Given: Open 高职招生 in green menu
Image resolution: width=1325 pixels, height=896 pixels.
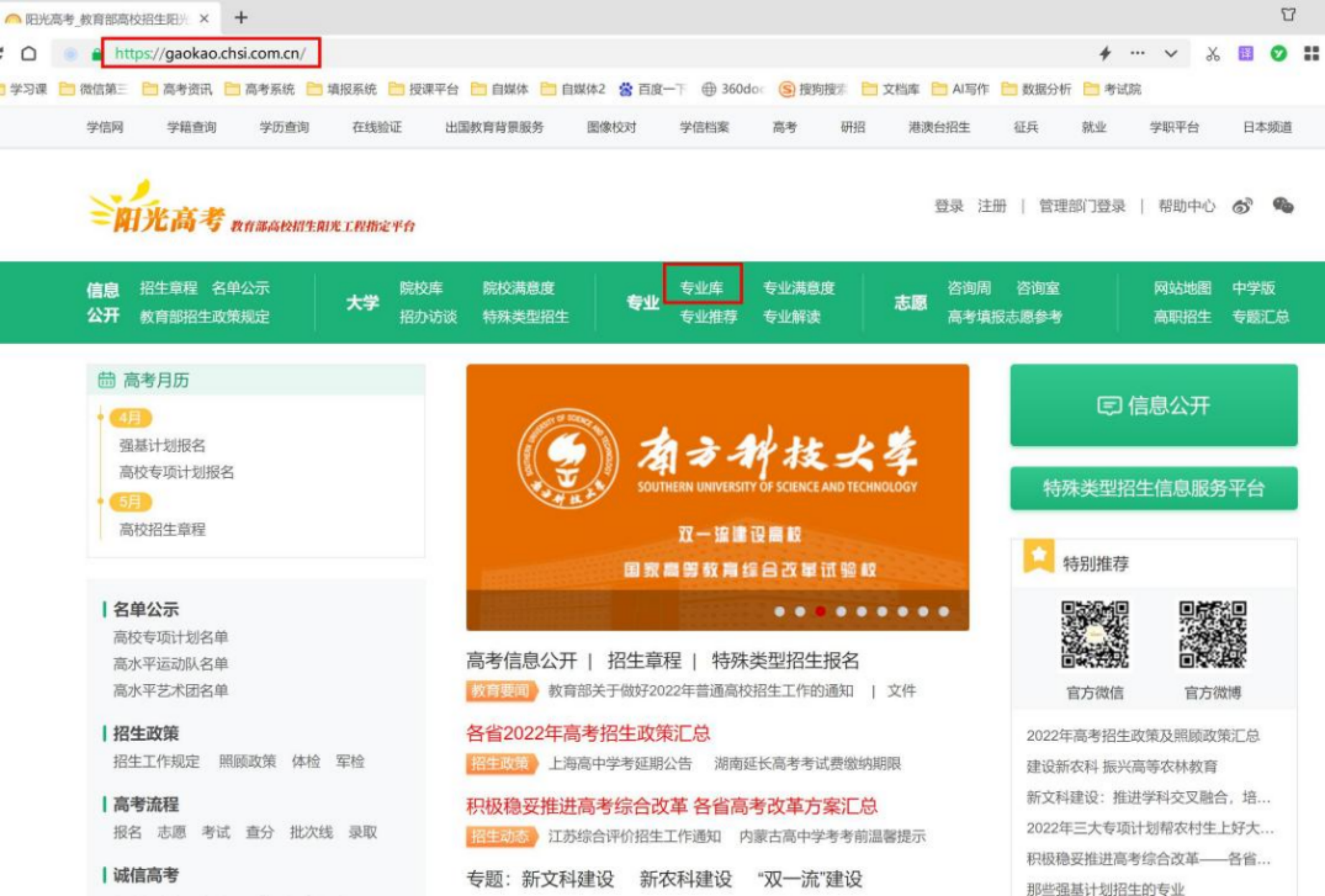Looking at the screenshot, I should (x=1182, y=317).
